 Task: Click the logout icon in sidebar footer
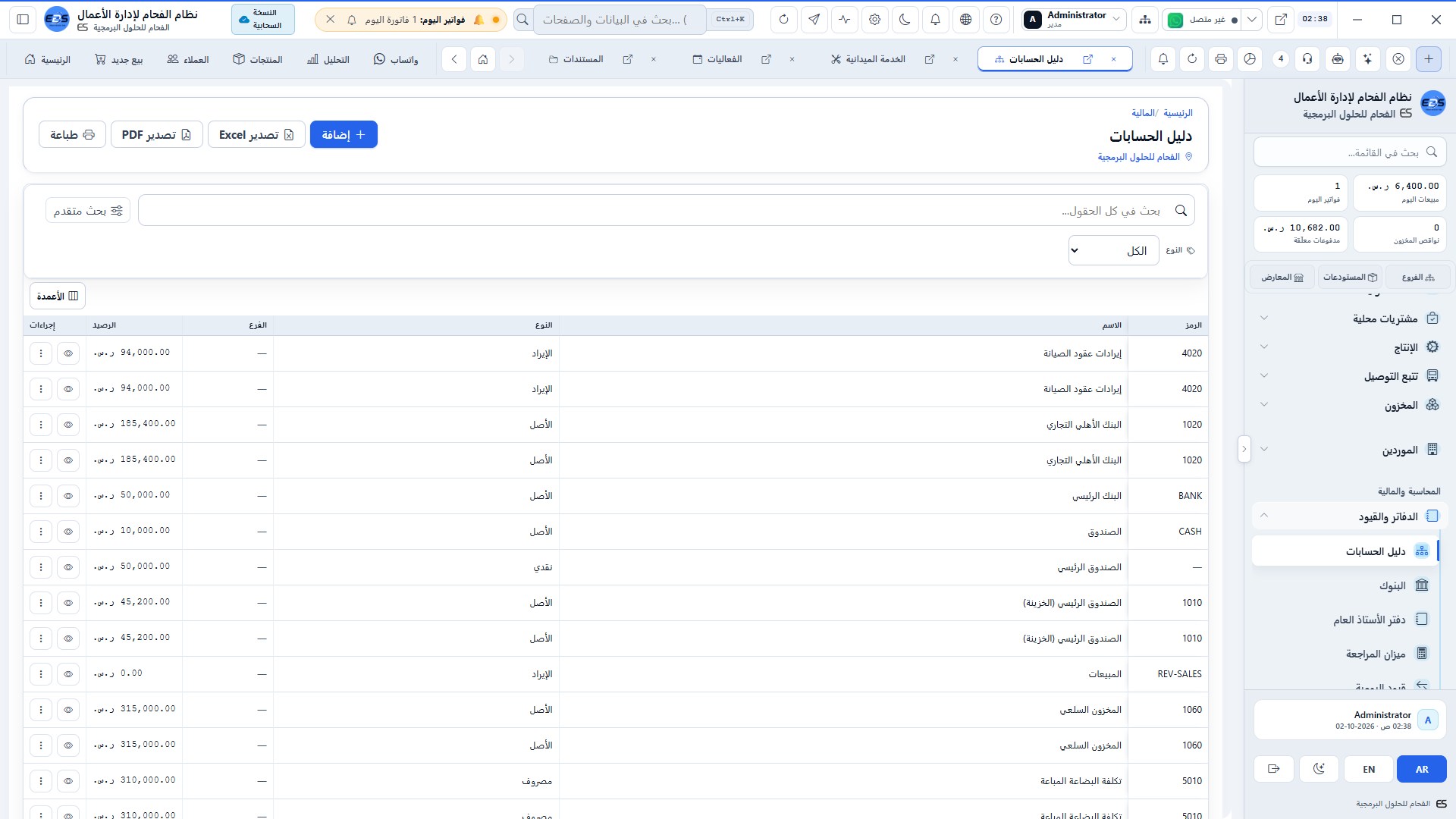[x=1274, y=769]
